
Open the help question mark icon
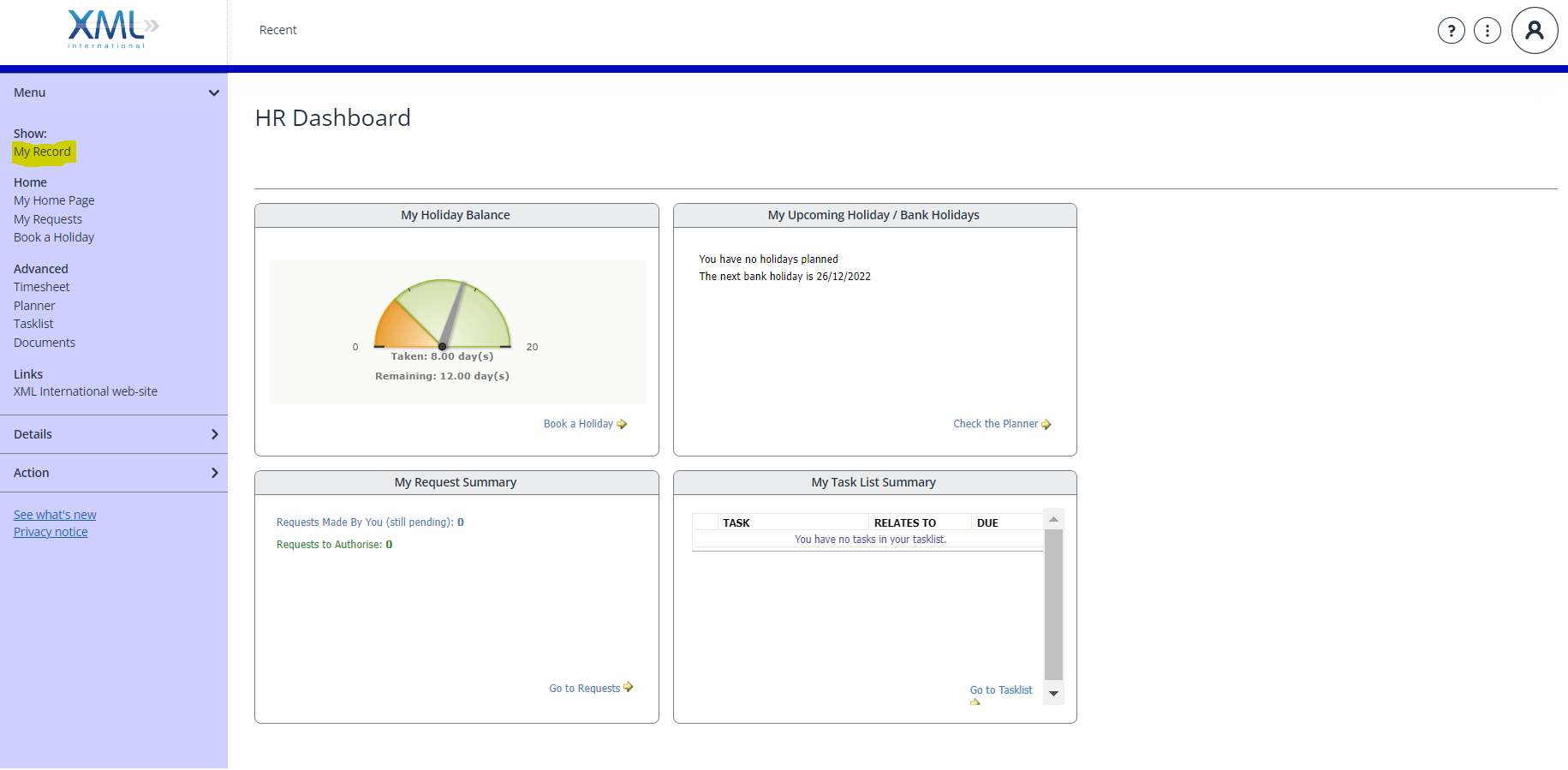1451,31
